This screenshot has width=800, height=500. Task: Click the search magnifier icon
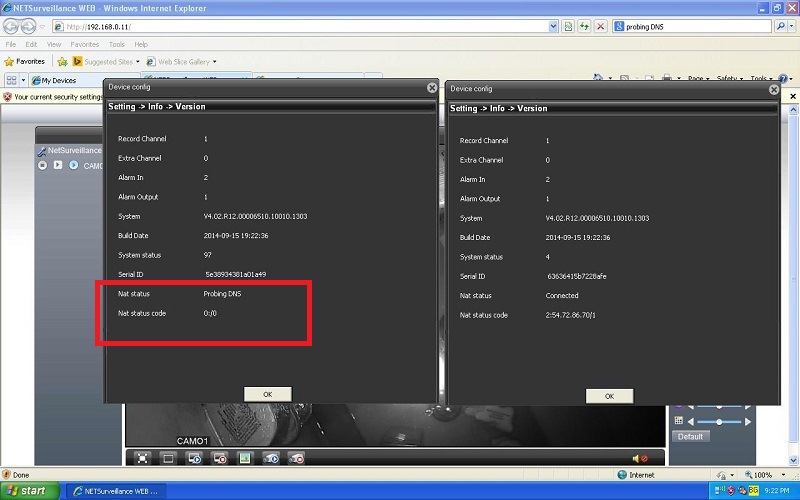[x=780, y=27]
